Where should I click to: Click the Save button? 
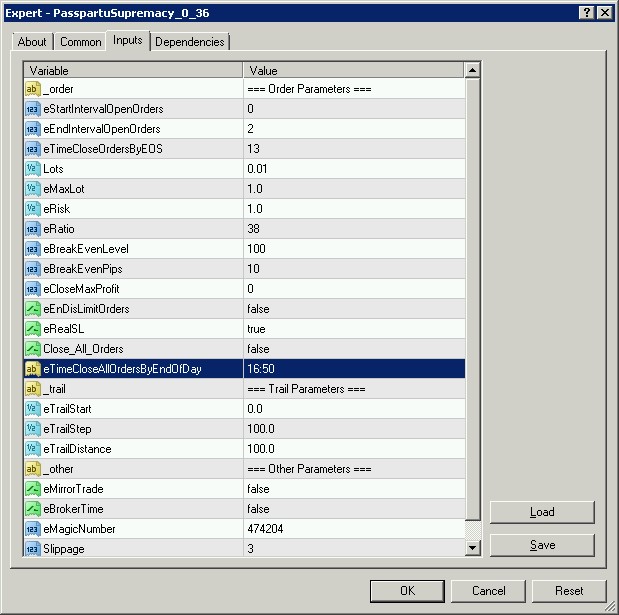click(542, 545)
